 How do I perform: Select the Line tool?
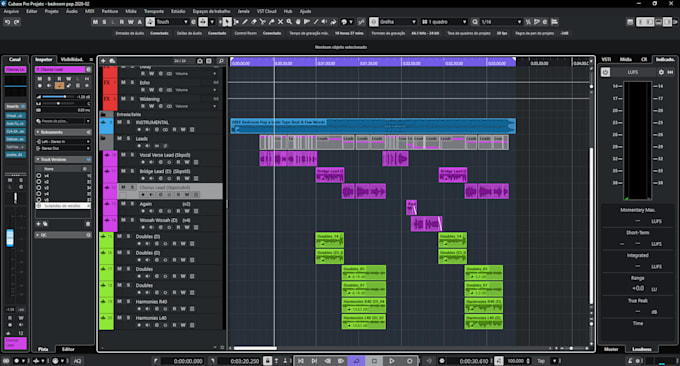click(x=316, y=22)
